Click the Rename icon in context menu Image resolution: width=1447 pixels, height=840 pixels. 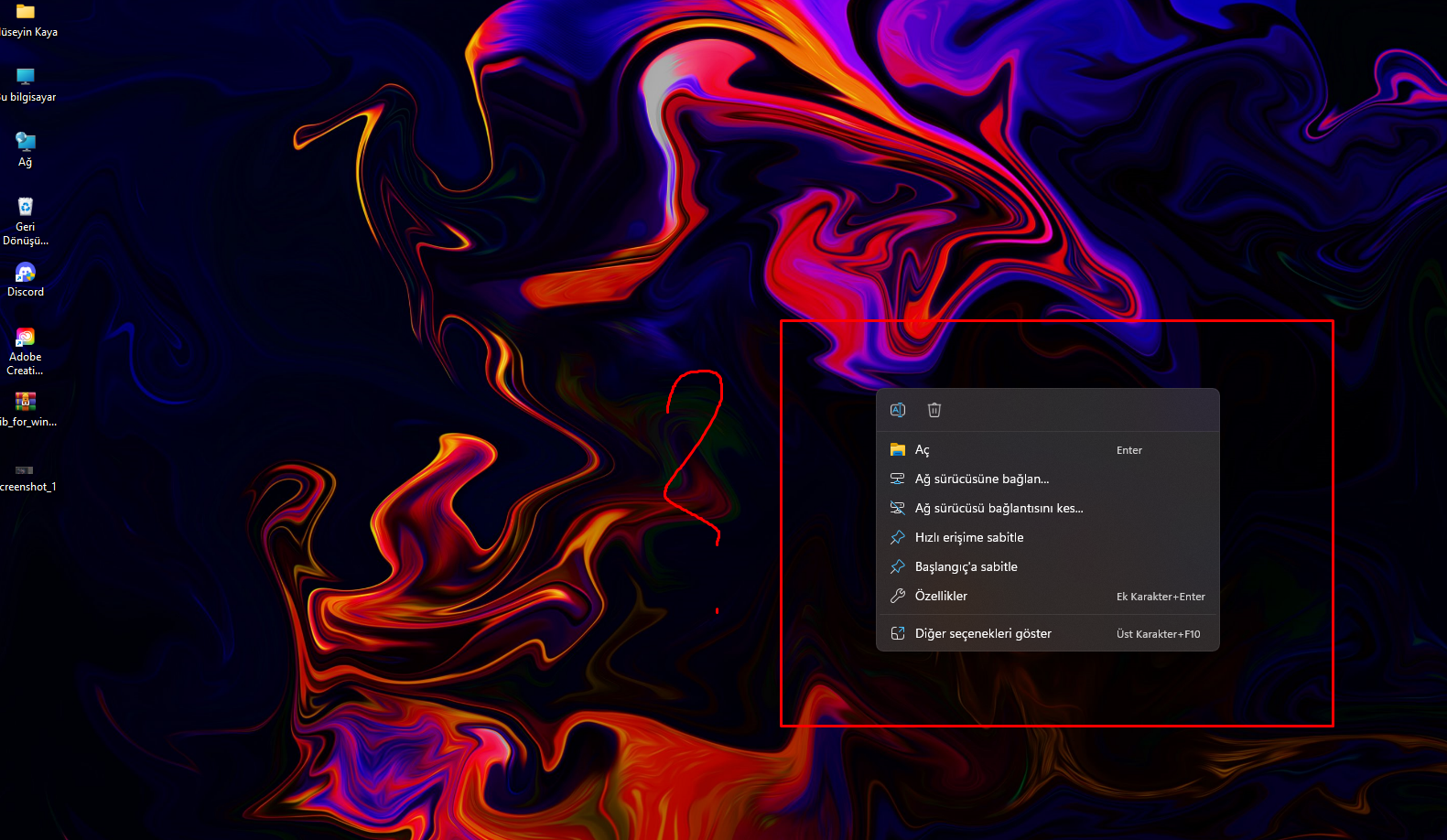click(x=898, y=410)
